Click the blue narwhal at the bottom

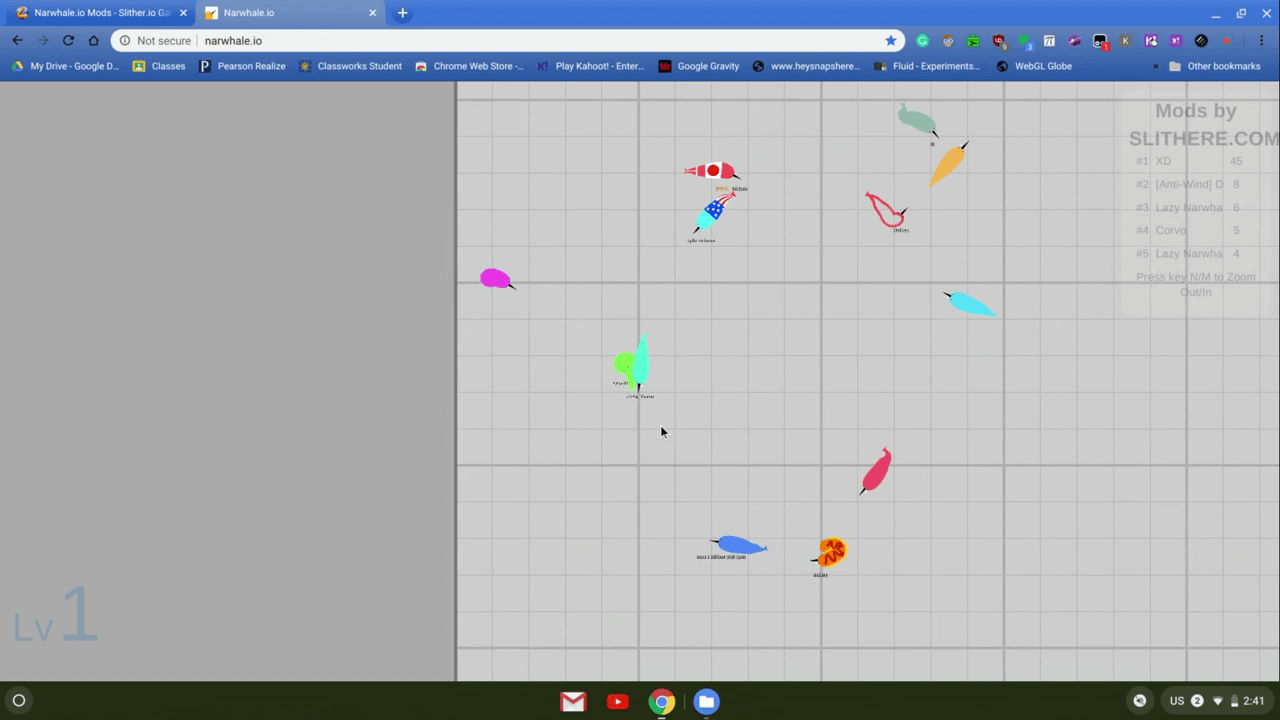pos(739,545)
